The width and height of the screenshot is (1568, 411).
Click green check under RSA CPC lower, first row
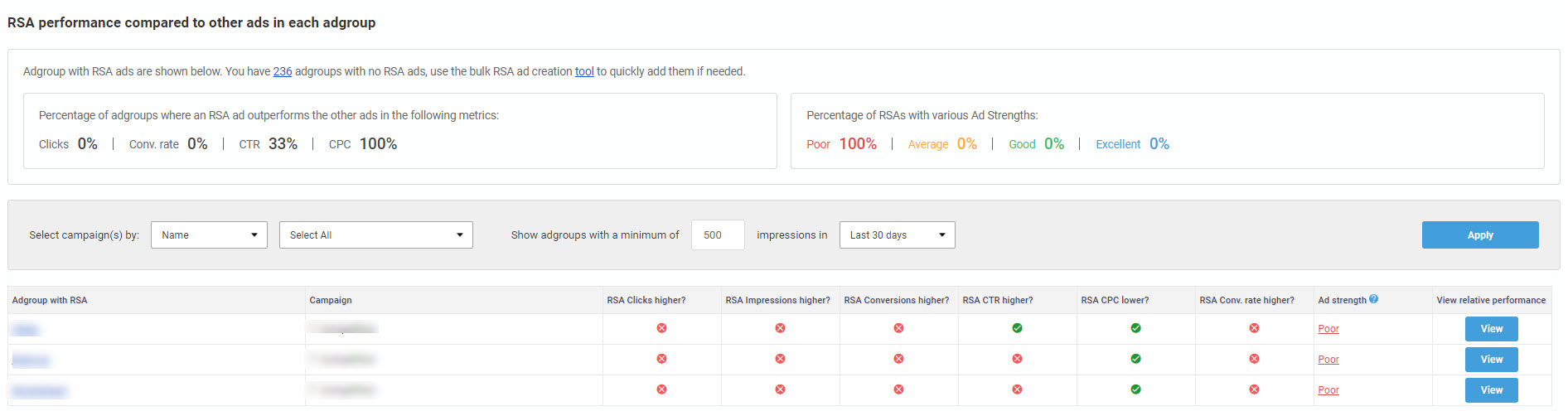(1135, 328)
